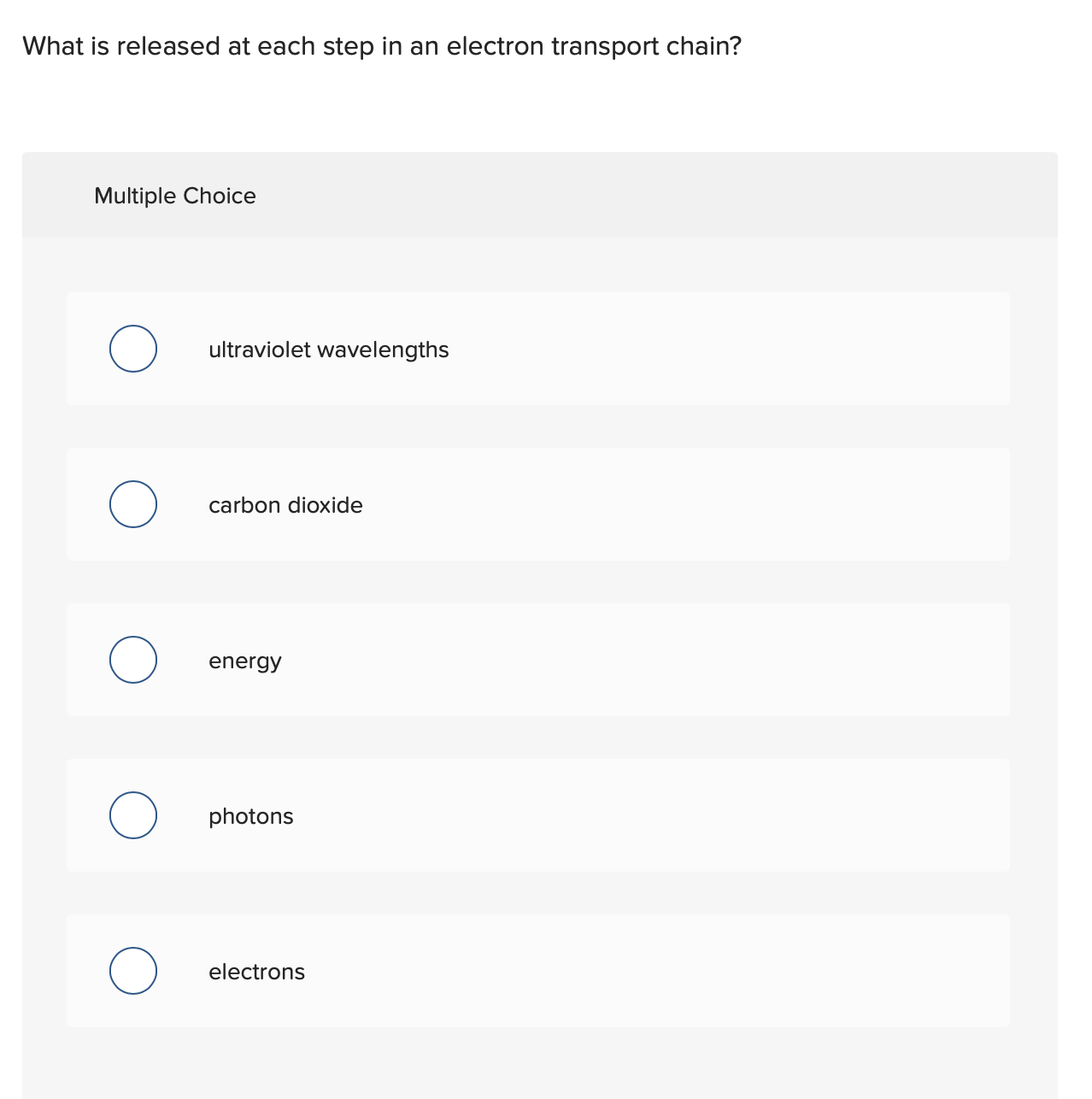1092x1099 pixels.
Task: Click the answer text photons
Action: coord(250,815)
